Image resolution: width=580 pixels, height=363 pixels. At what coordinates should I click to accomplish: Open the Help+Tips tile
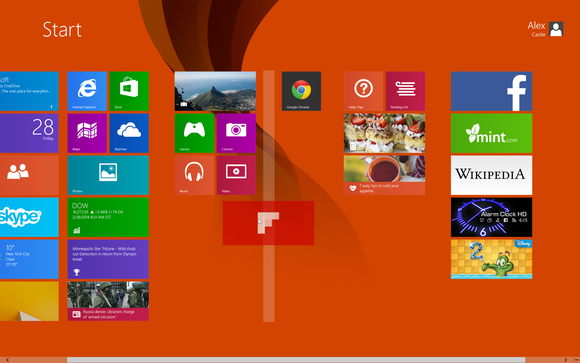363,91
